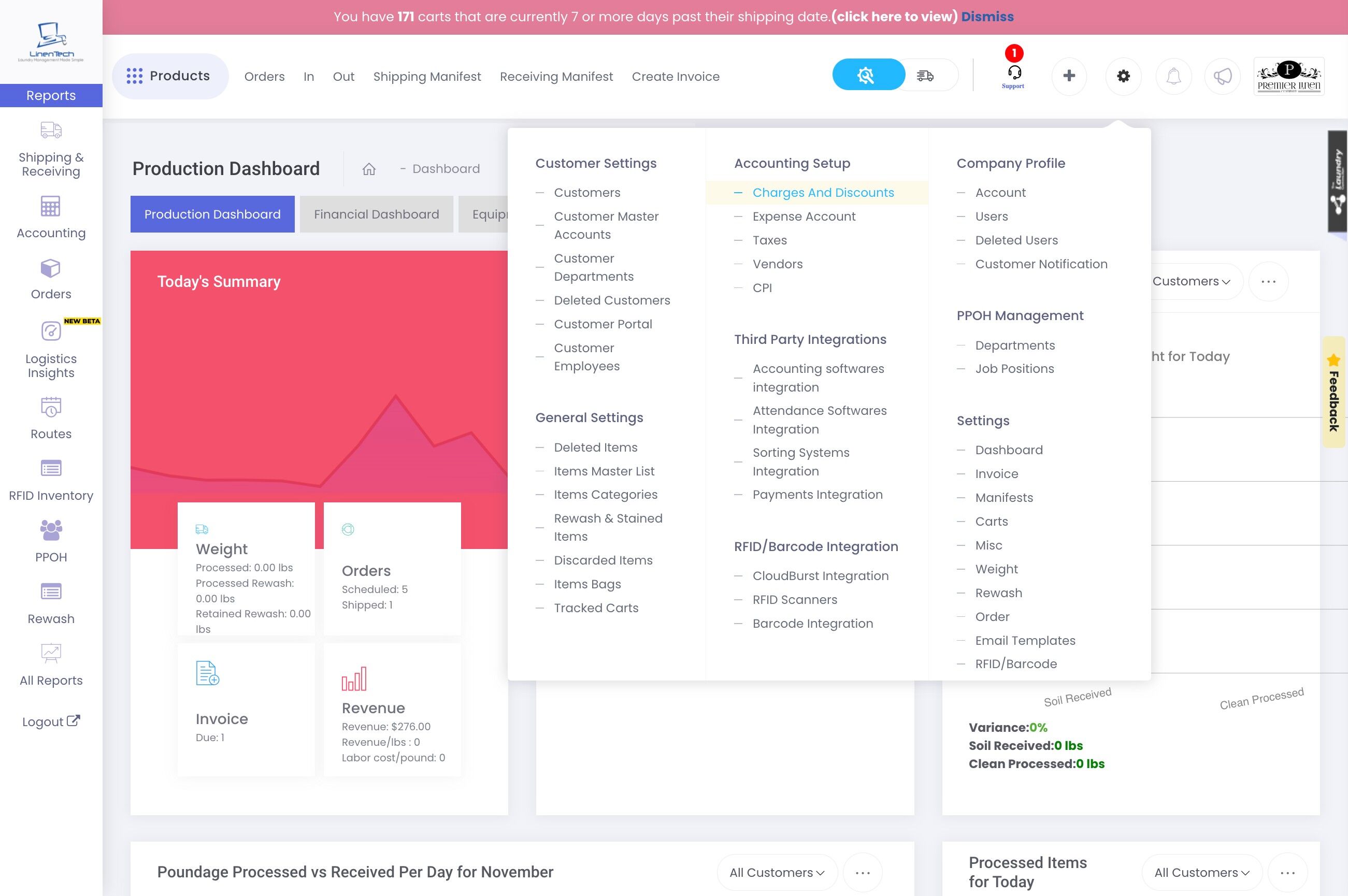Viewport: 1348px width, 896px height.
Task: Click Logout in the sidebar
Action: point(51,721)
